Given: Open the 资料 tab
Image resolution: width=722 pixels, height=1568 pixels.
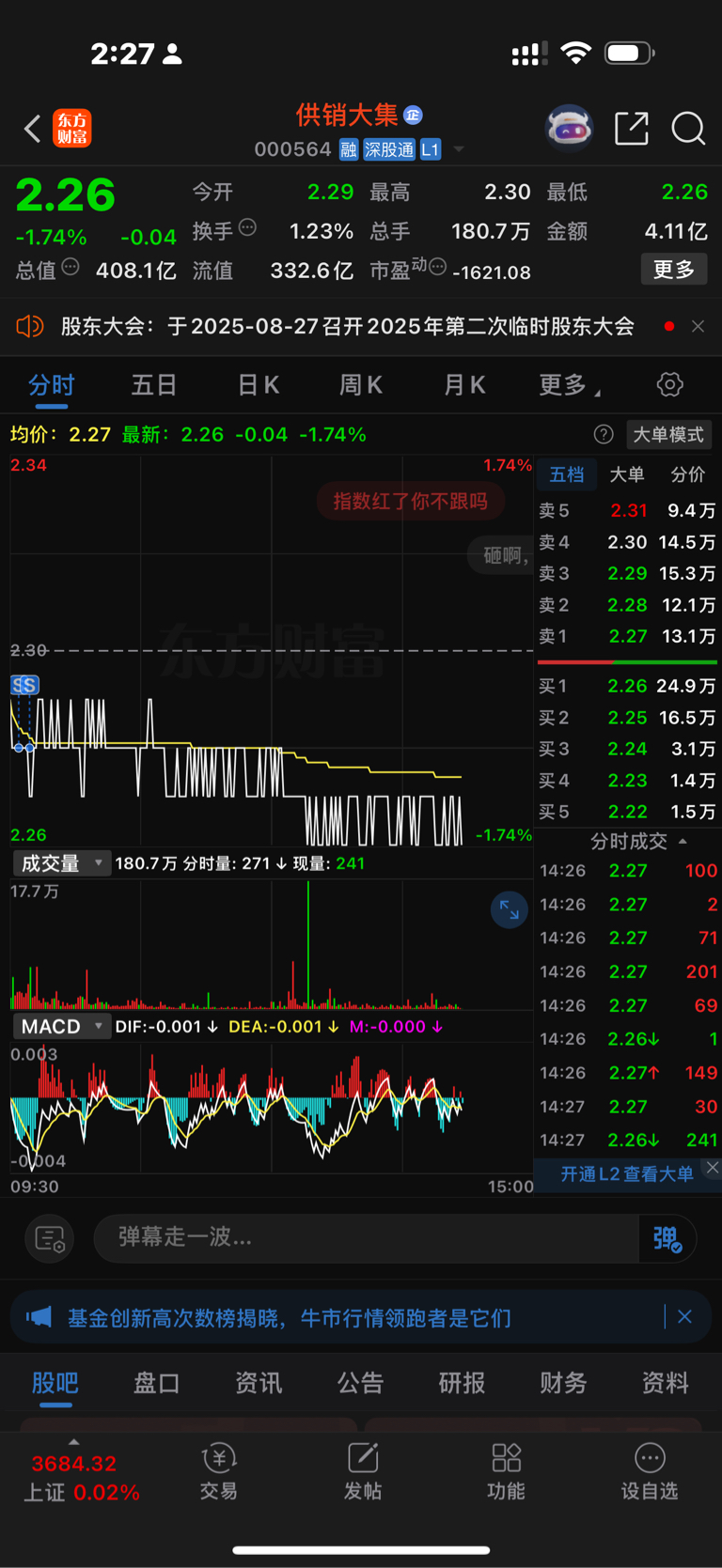Looking at the screenshot, I should point(666,1383).
